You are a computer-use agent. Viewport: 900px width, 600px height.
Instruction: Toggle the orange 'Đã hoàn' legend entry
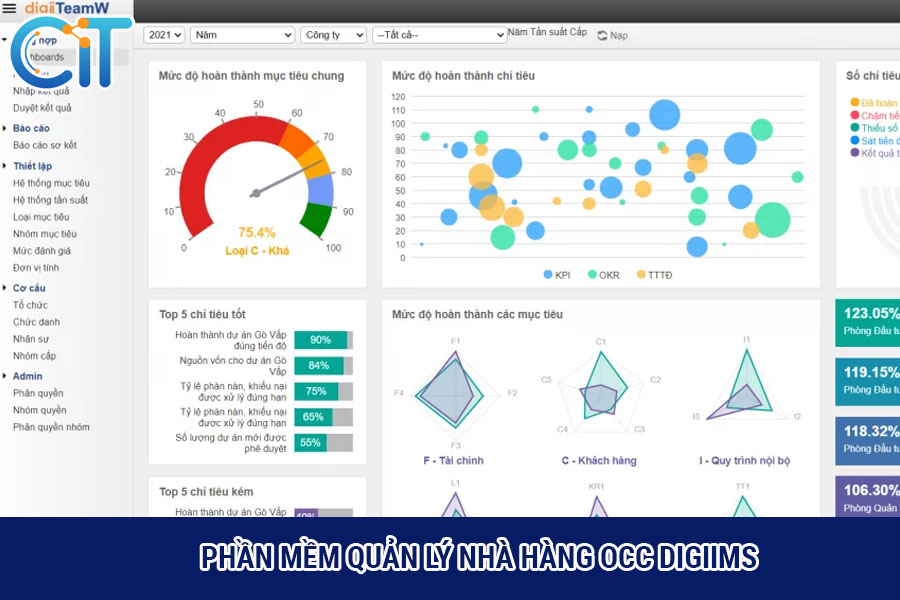[x=874, y=103]
